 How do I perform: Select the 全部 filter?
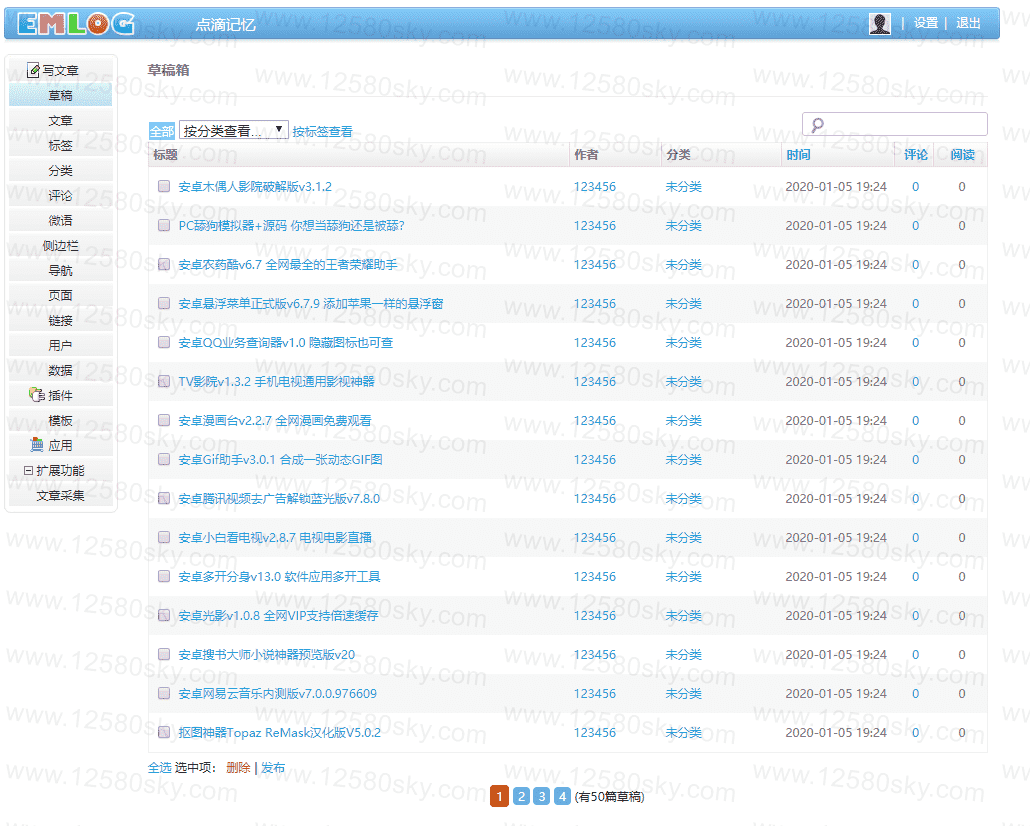(162, 131)
